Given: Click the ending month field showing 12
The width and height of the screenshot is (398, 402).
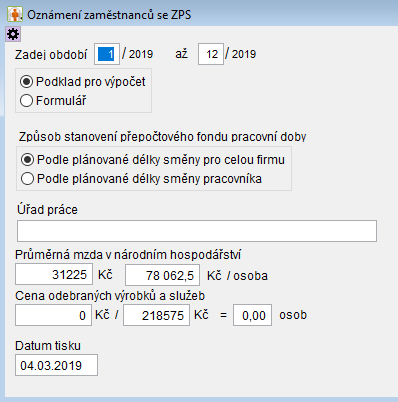Looking at the screenshot, I should (x=211, y=54).
